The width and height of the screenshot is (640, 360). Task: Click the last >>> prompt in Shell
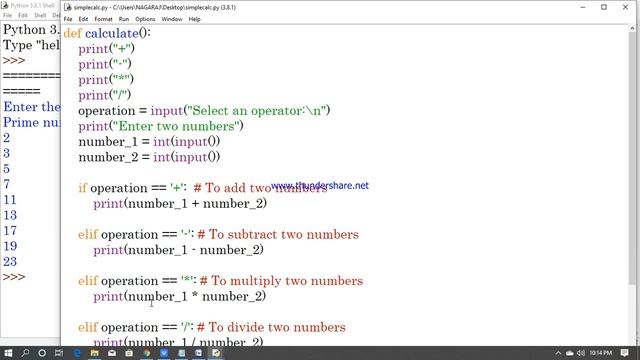click(14, 277)
